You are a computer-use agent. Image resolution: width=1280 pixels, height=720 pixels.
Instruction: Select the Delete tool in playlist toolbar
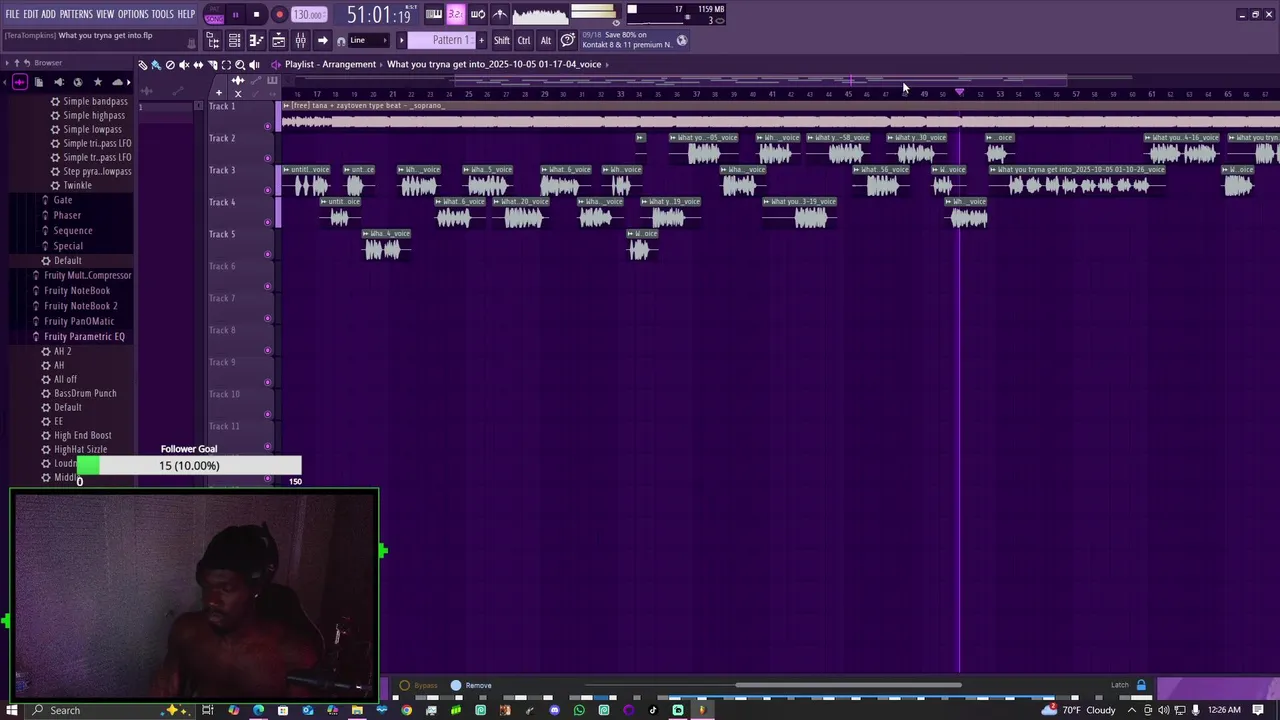click(170, 65)
